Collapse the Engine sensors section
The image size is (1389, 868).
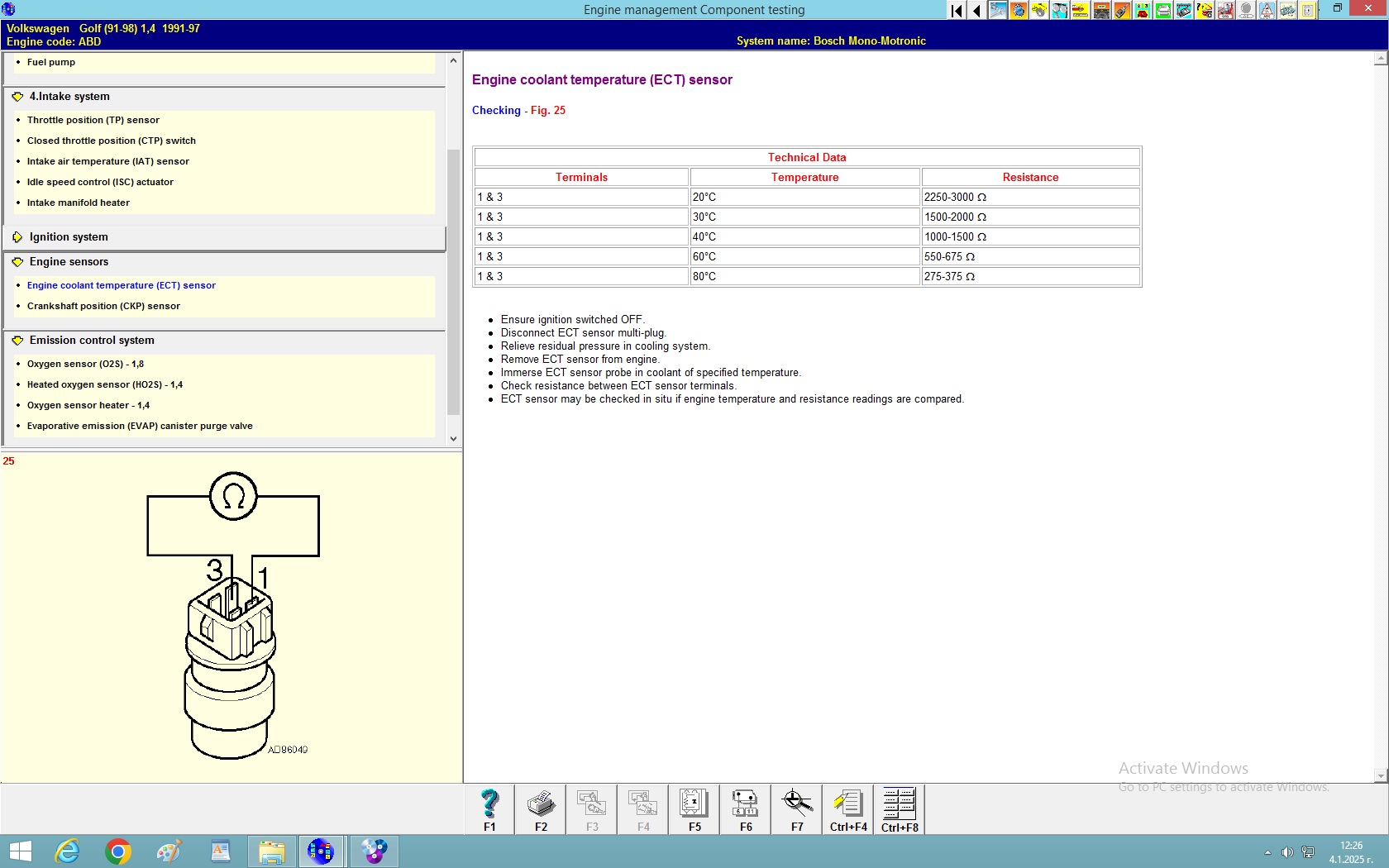click(x=69, y=262)
